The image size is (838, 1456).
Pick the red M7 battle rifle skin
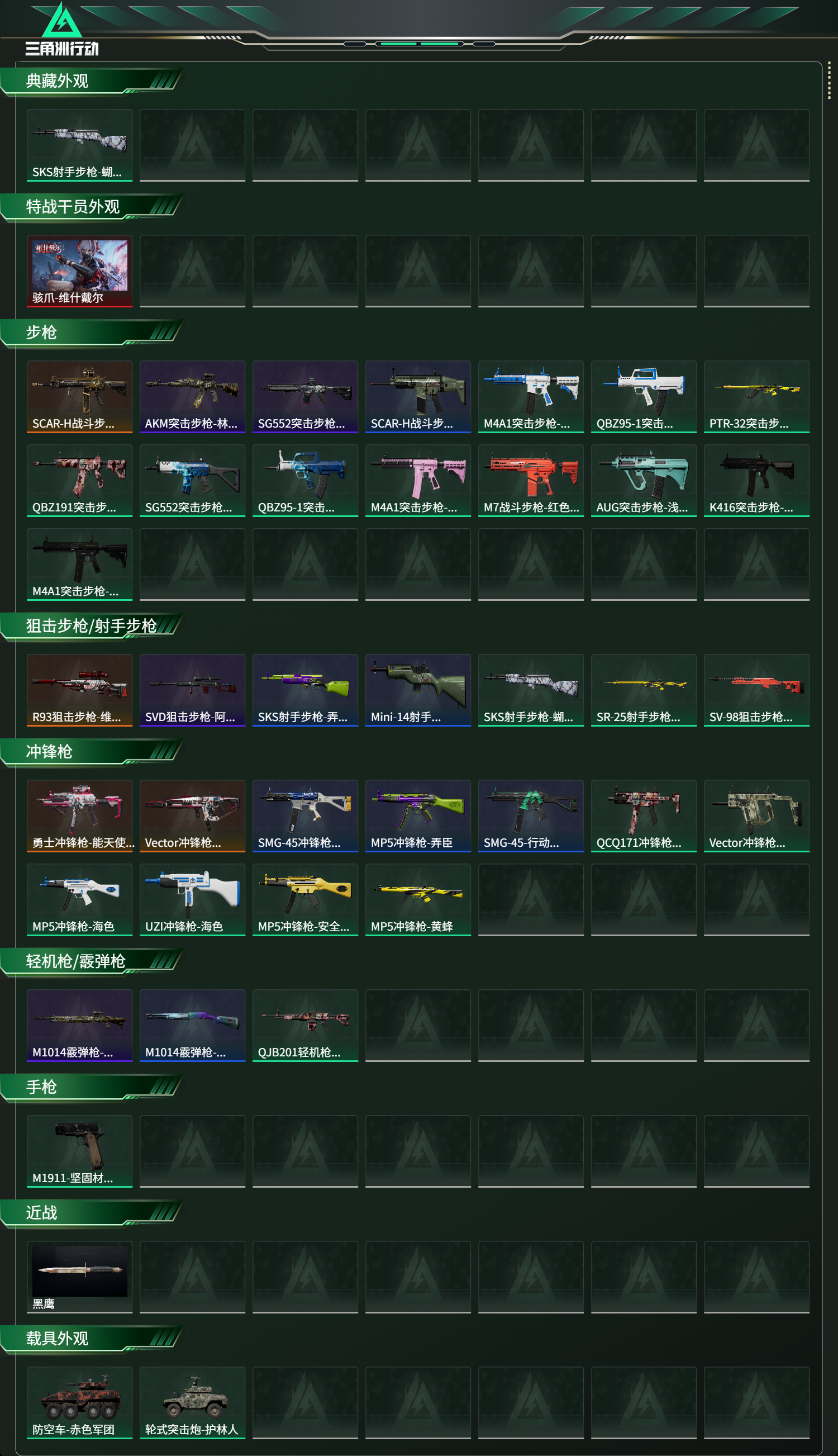531,480
